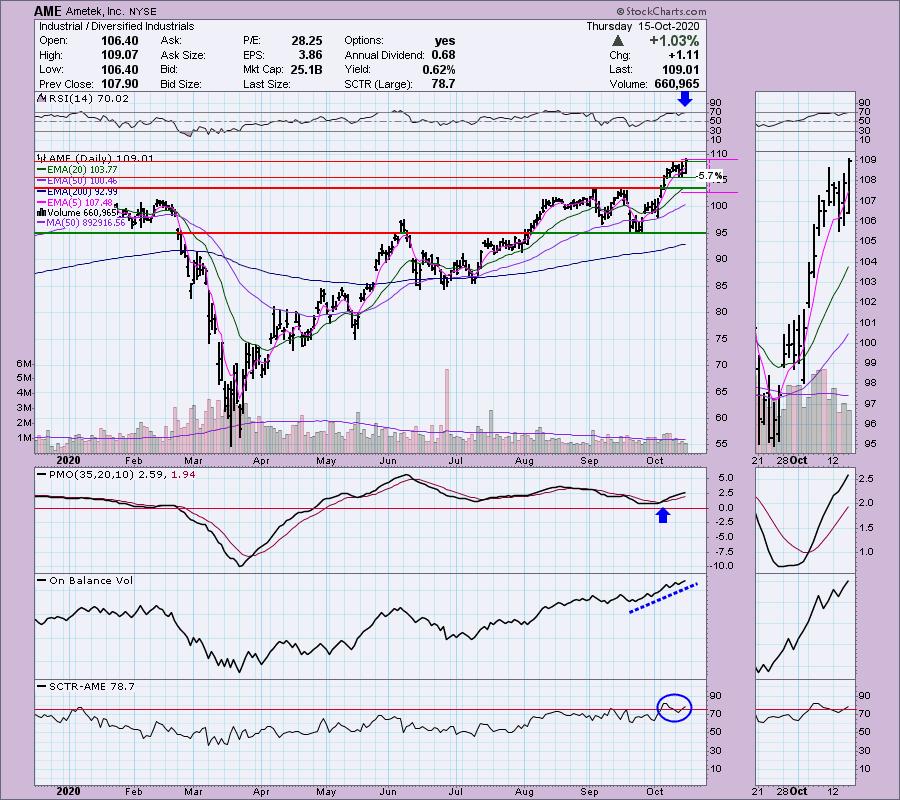Select the 1M volume axis label

pos(24,438)
